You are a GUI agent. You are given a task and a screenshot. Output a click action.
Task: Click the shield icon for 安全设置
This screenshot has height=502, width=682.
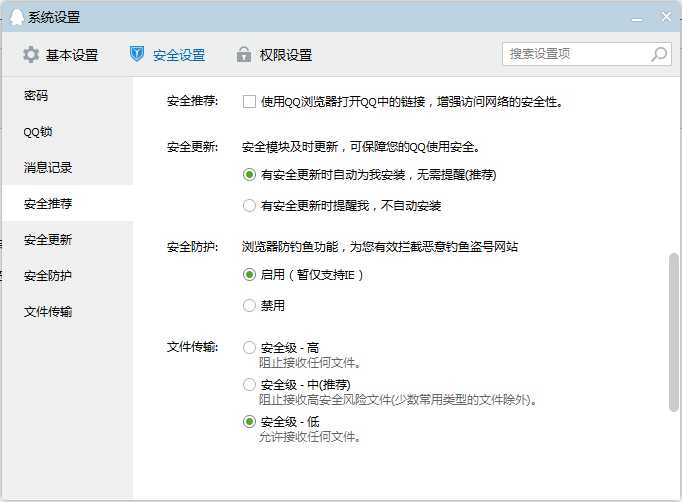coord(137,54)
